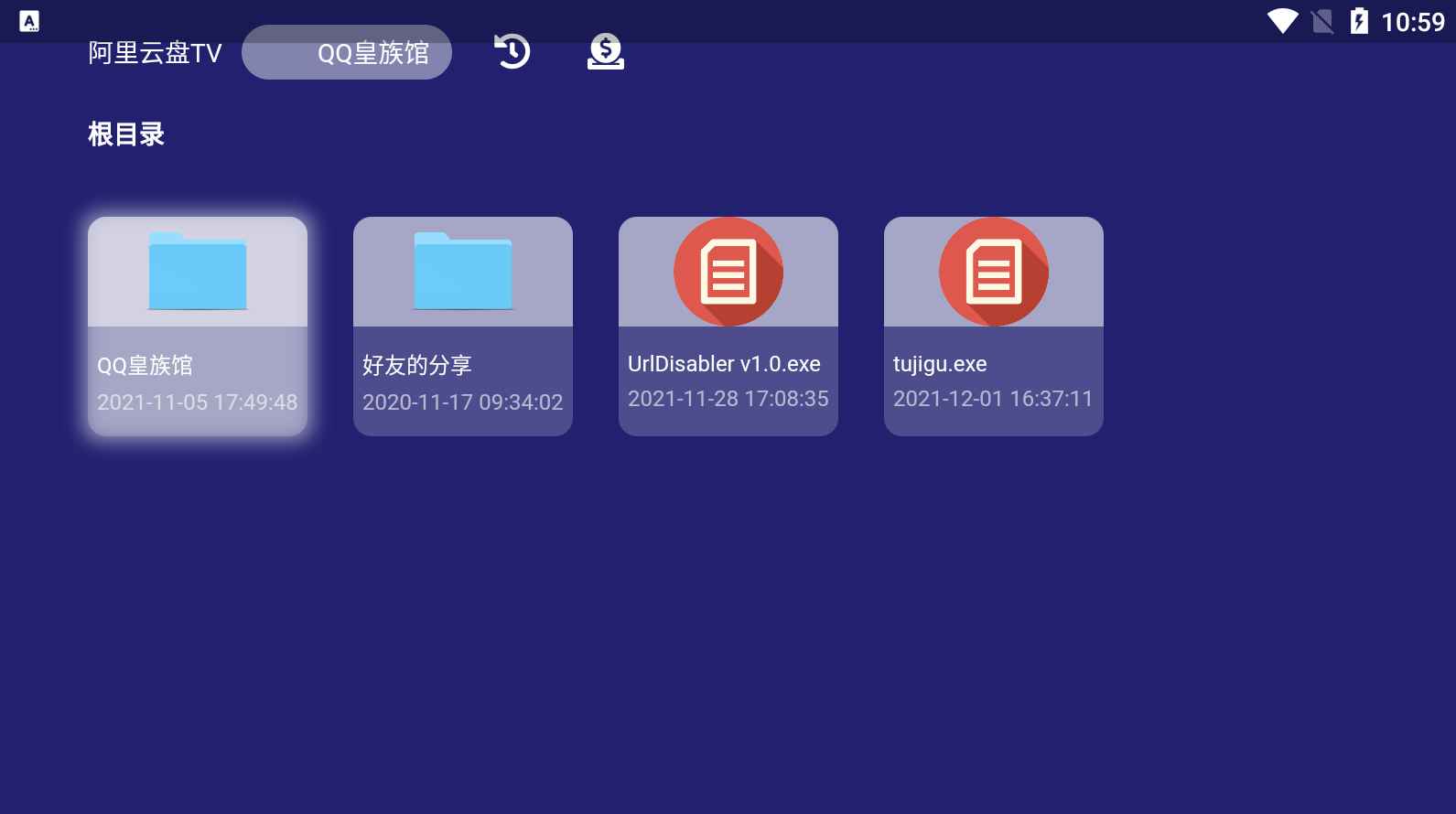Click the 2021-12-01 16:37:11 timestamp
This screenshot has width=1456, height=814.
click(993, 399)
